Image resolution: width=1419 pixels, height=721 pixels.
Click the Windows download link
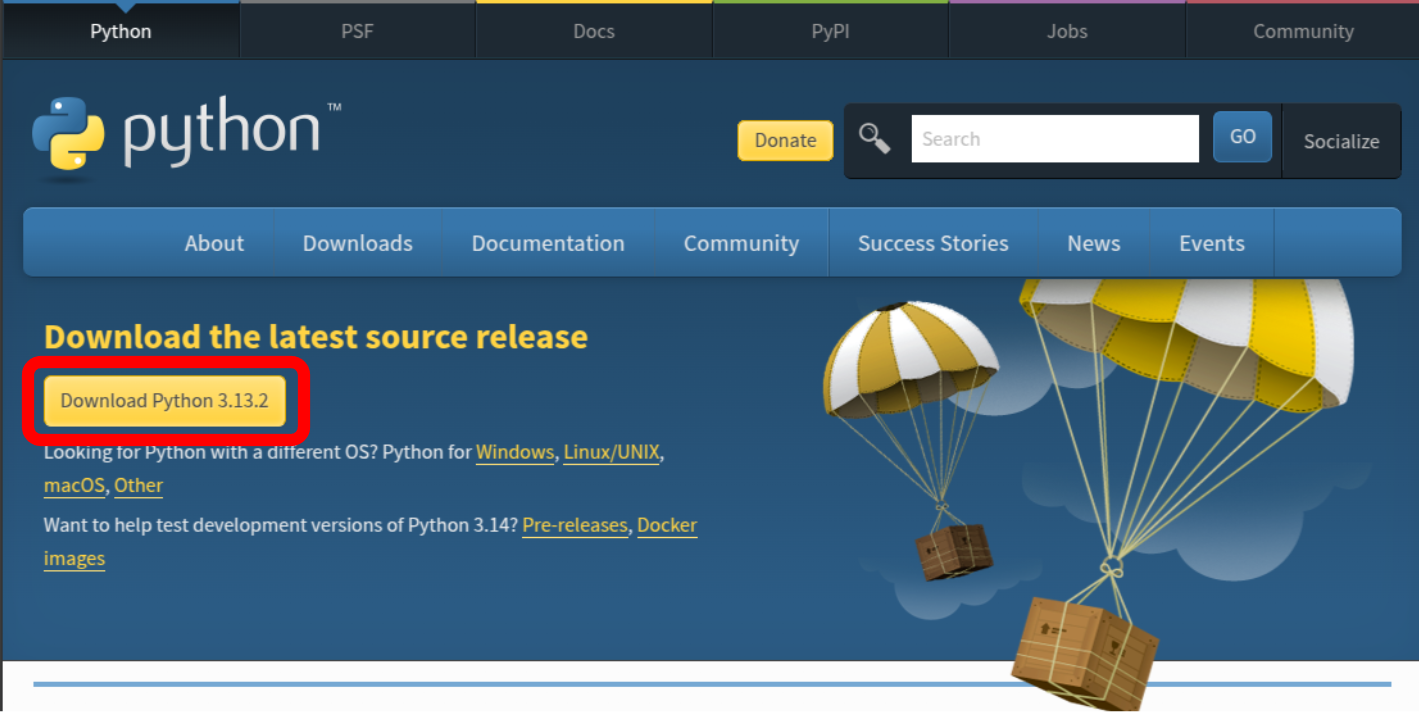tap(514, 452)
